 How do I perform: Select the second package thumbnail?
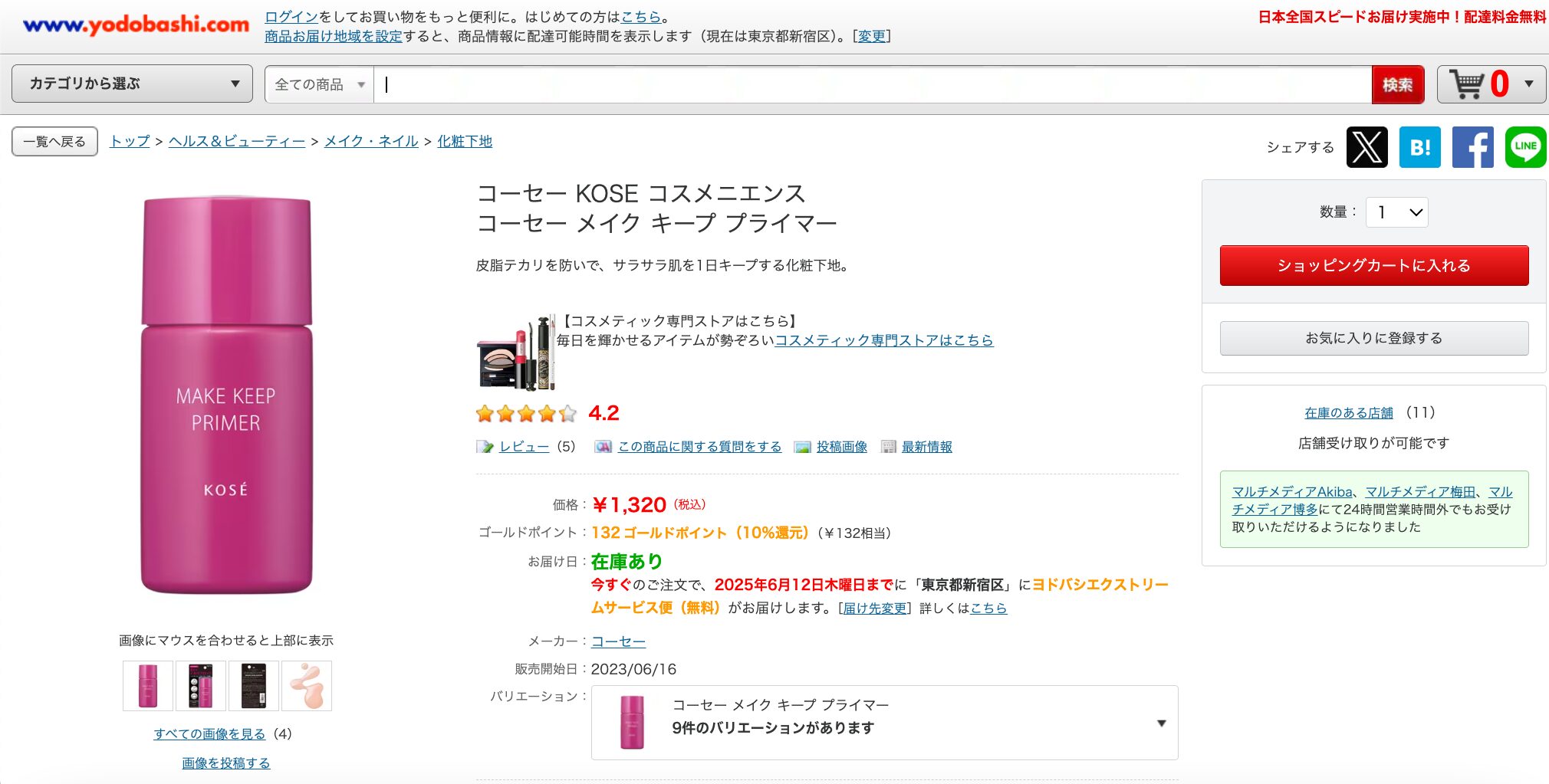coord(201,686)
